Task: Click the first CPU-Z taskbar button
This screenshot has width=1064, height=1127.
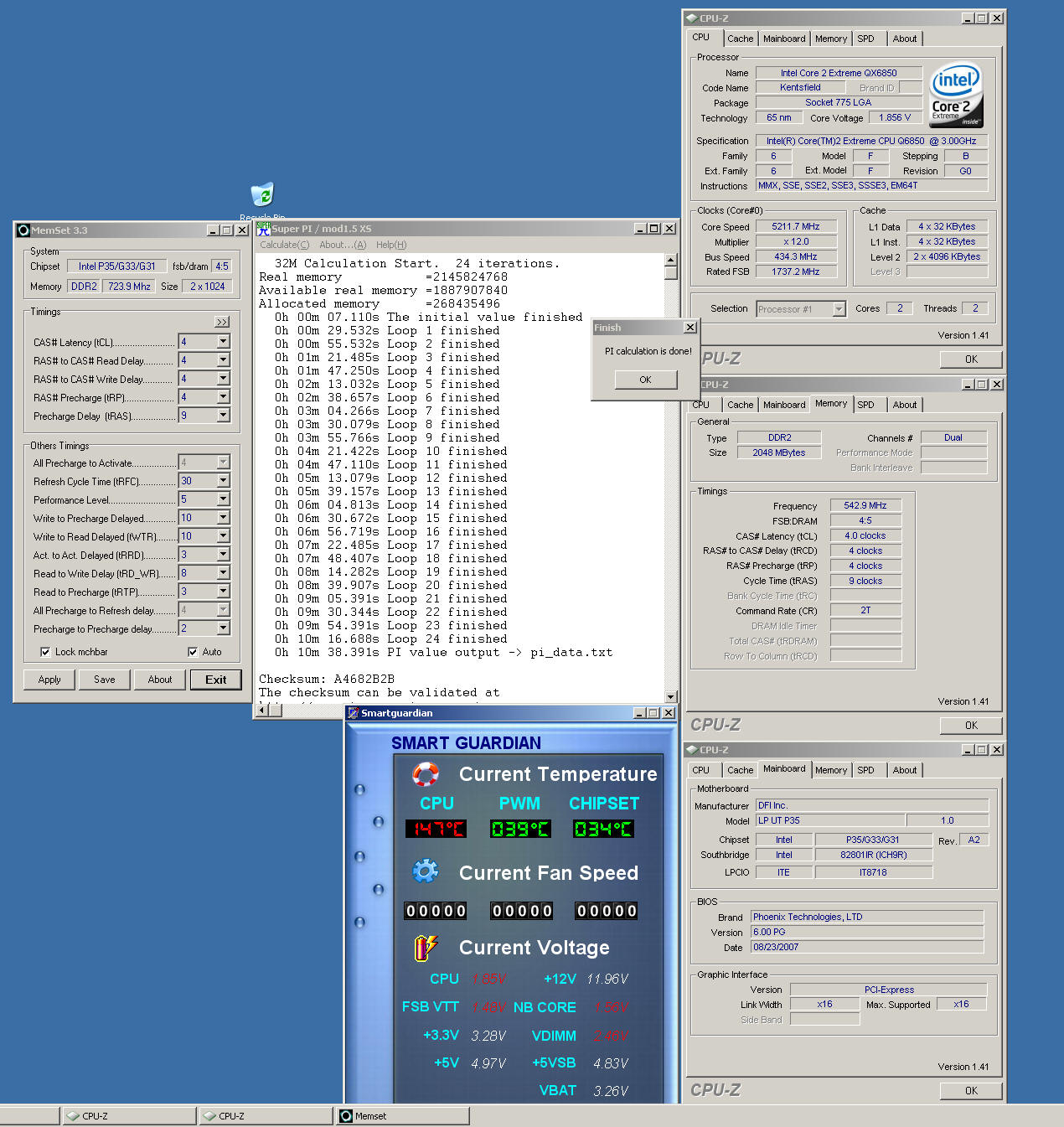Action: pyautogui.click(x=128, y=1116)
